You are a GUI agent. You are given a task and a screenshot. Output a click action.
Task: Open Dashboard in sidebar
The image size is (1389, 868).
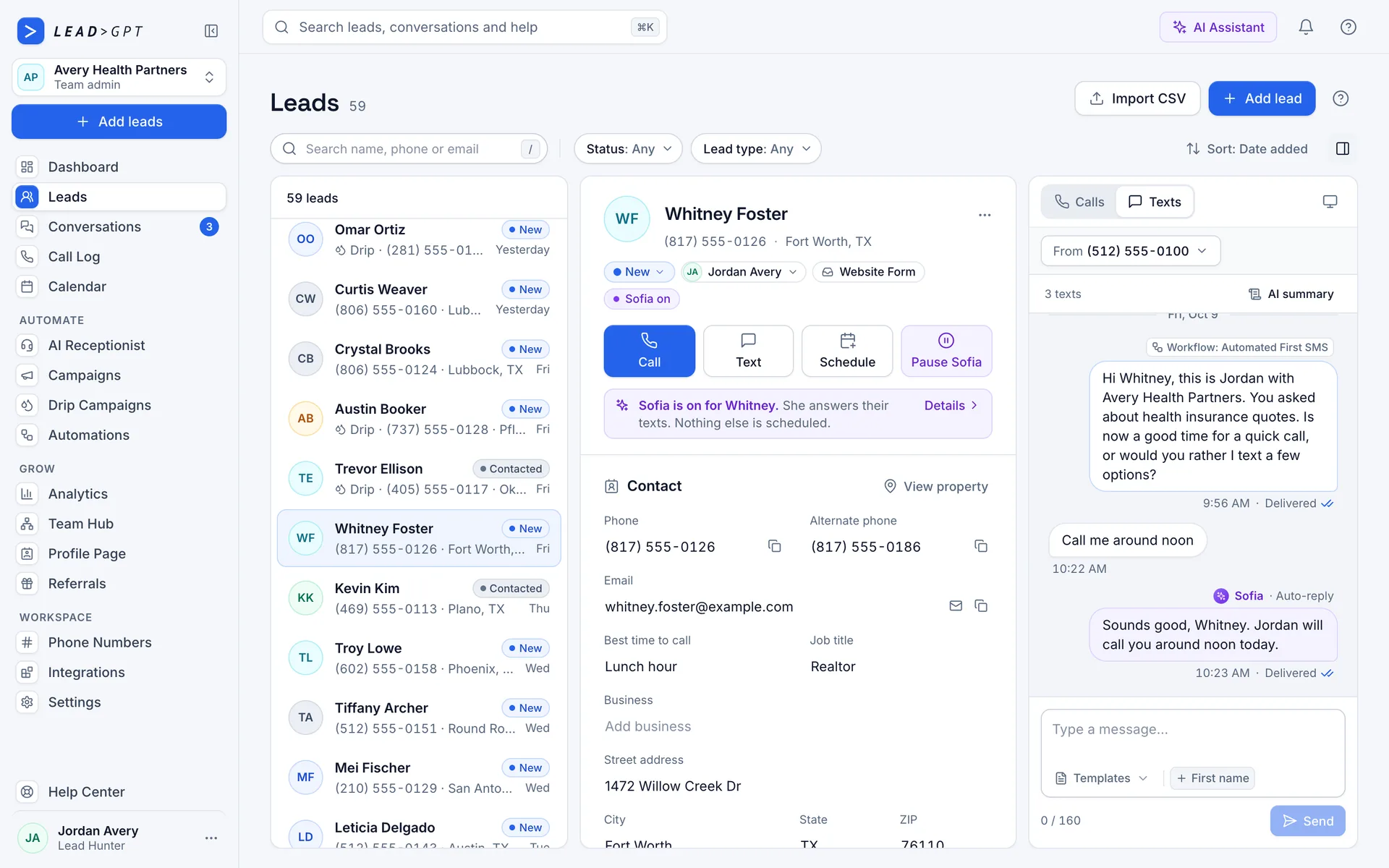(119, 167)
